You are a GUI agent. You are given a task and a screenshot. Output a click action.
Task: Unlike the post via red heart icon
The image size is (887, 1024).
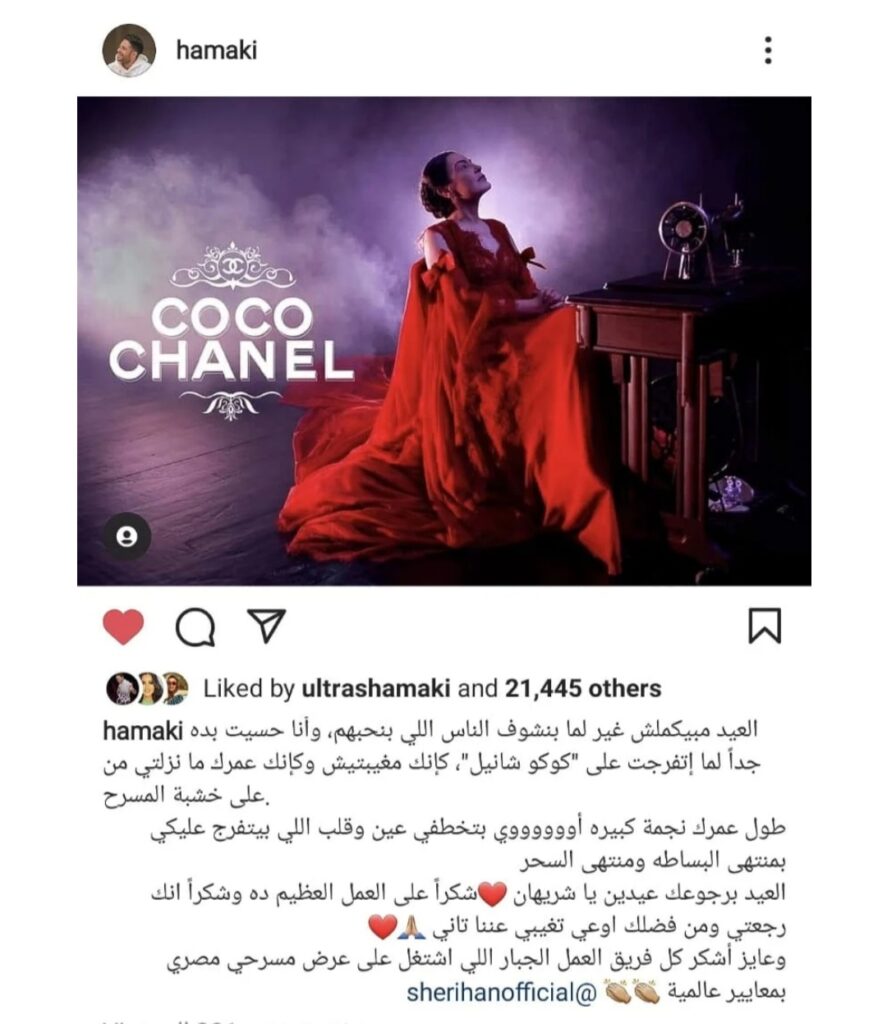click(123, 626)
